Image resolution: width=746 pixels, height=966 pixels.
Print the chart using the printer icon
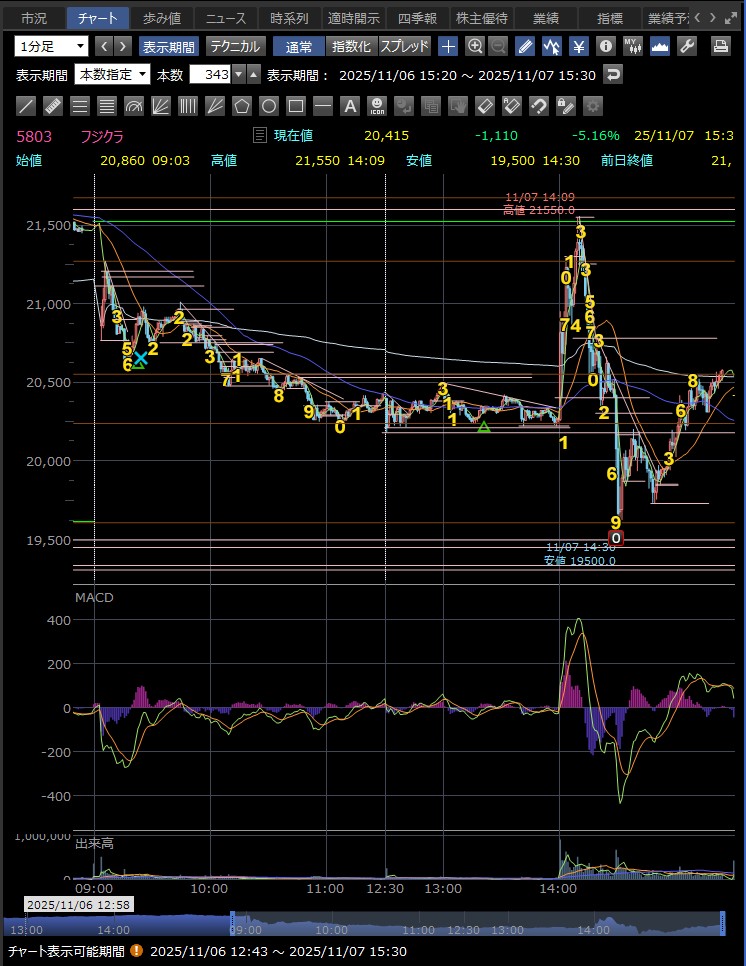click(720, 46)
